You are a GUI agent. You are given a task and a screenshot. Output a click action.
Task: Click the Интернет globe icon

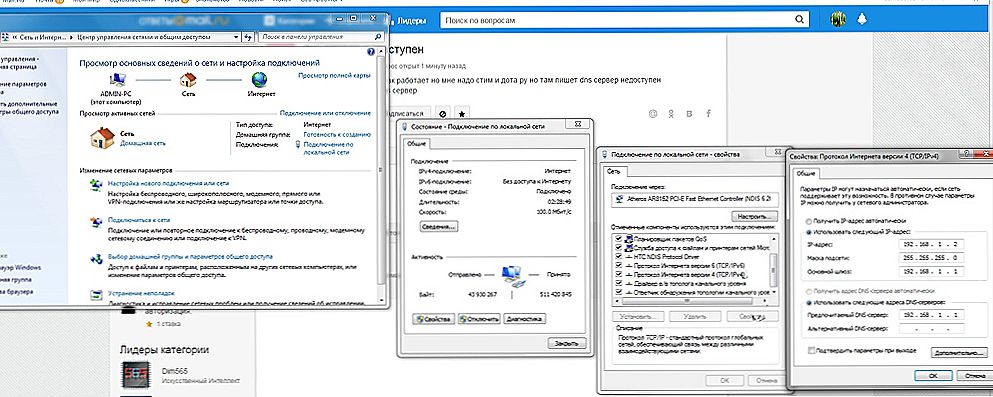tap(260, 80)
